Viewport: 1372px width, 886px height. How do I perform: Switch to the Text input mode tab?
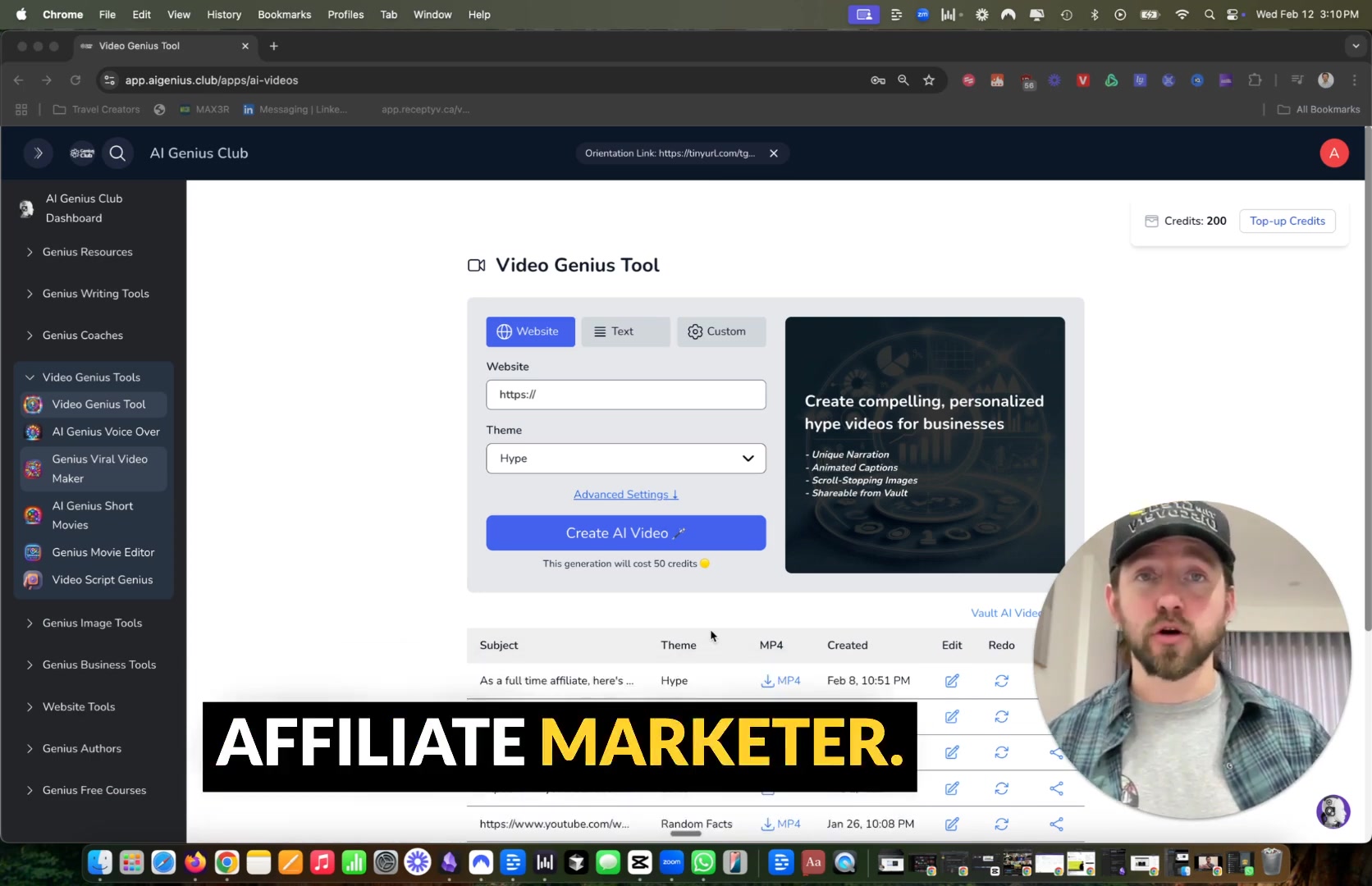[625, 331]
